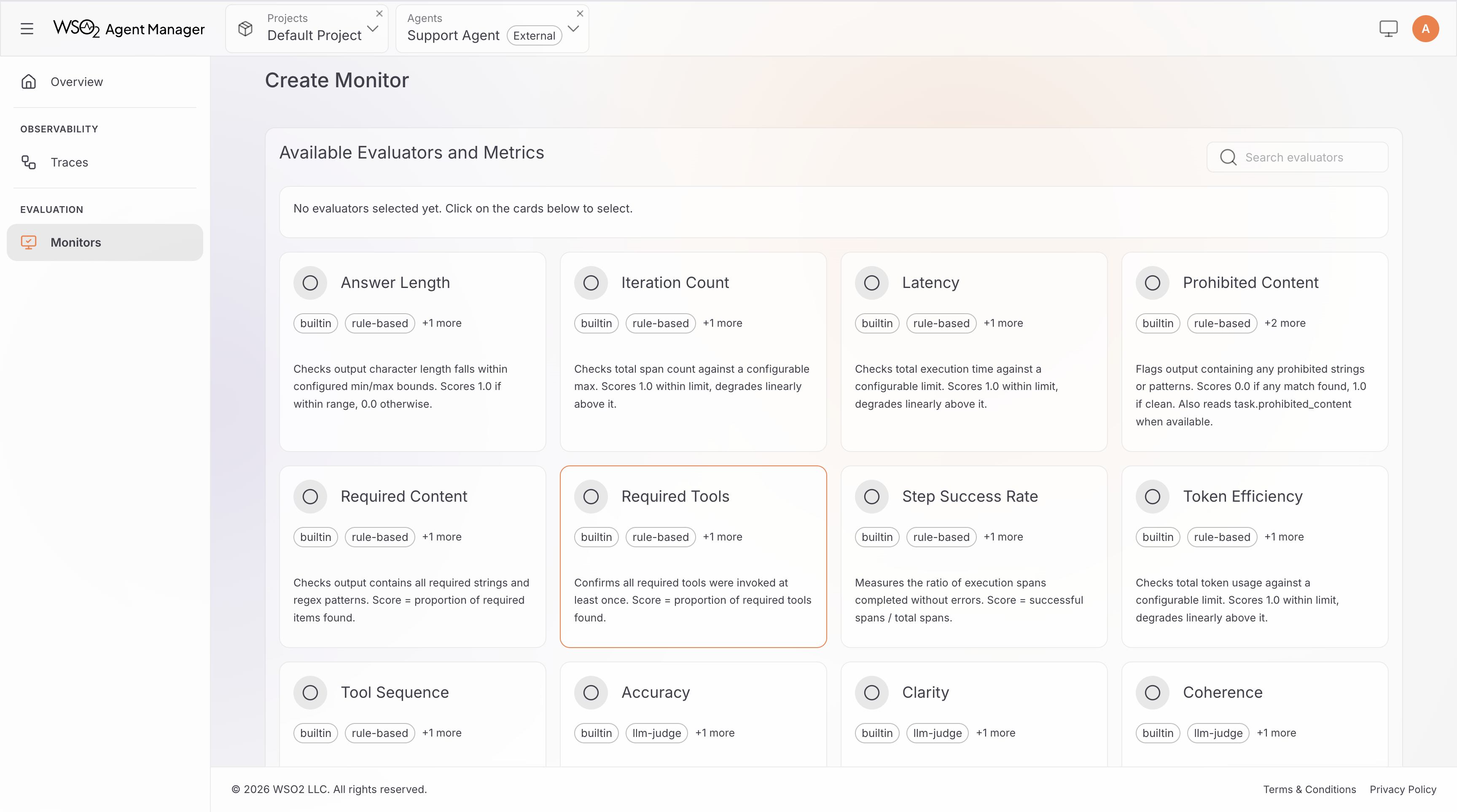Click the search magnifier icon
This screenshot has width=1457, height=812.
coord(1228,157)
